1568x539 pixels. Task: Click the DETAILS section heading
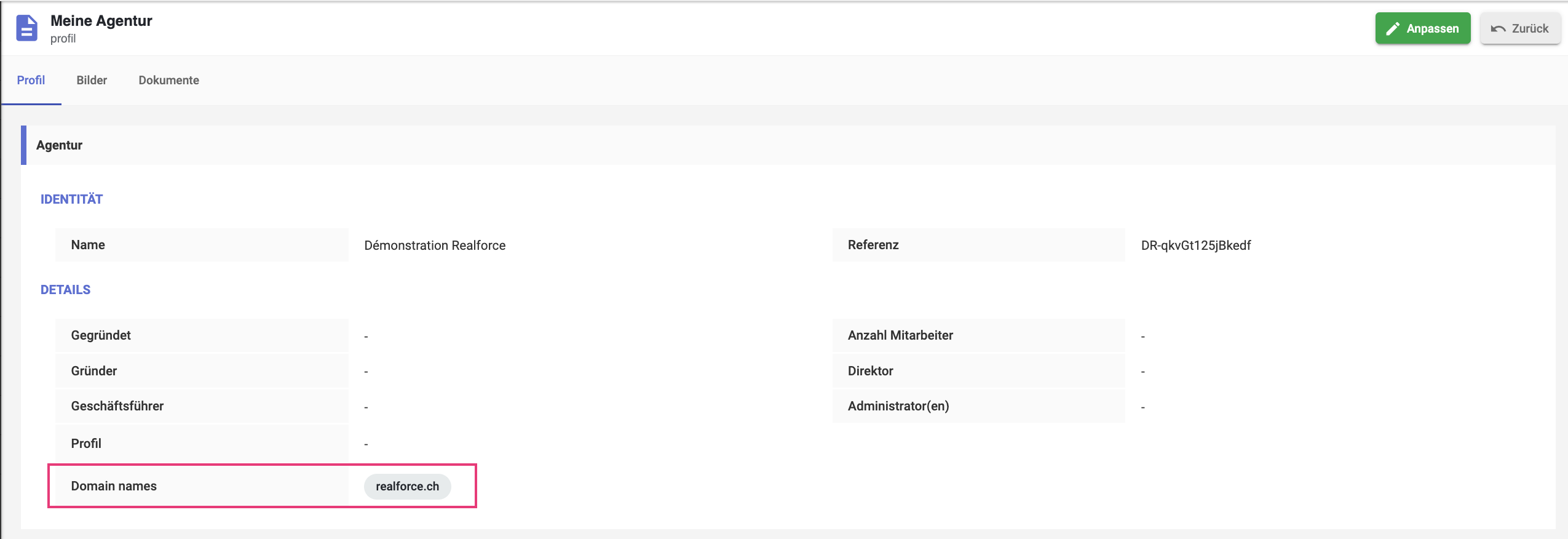pyautogui.click(x=65, y=290)
